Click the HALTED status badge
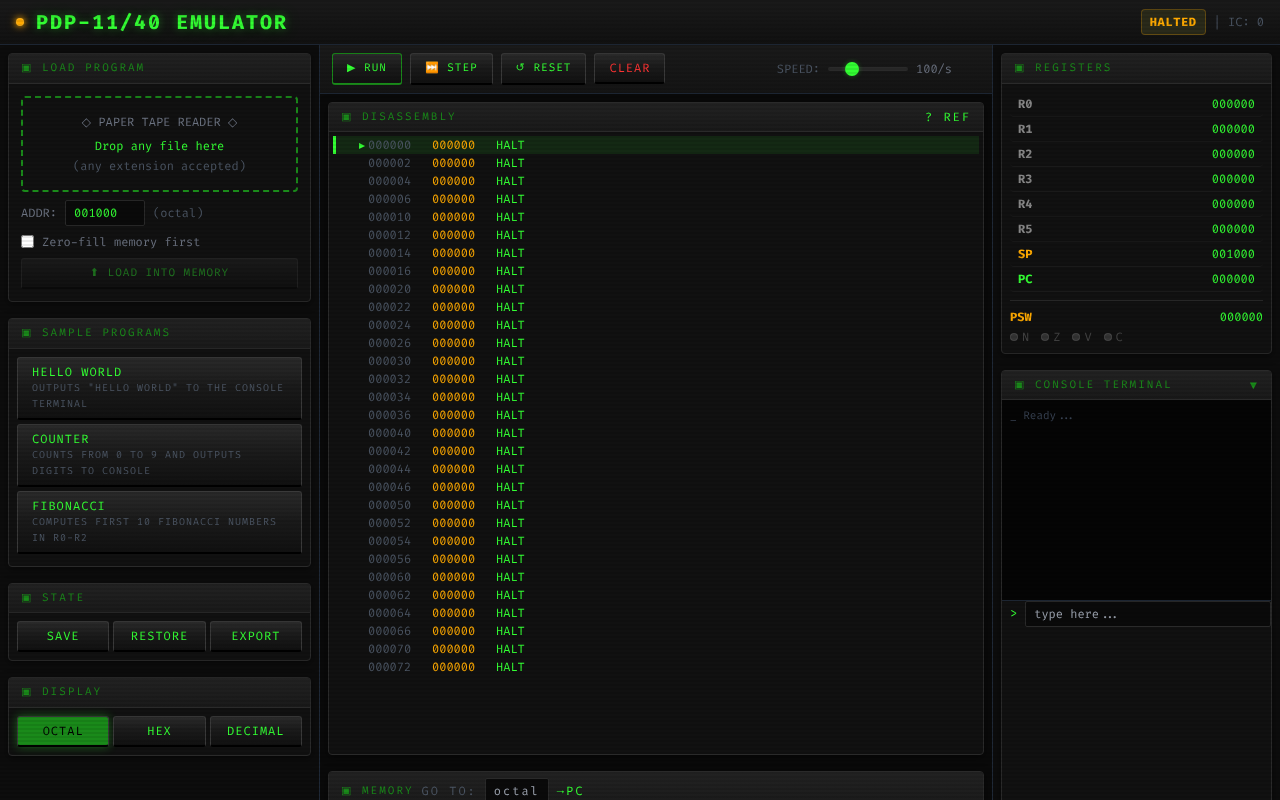Viewport: 1280px width, 800px height. (x=1173, y=22)
